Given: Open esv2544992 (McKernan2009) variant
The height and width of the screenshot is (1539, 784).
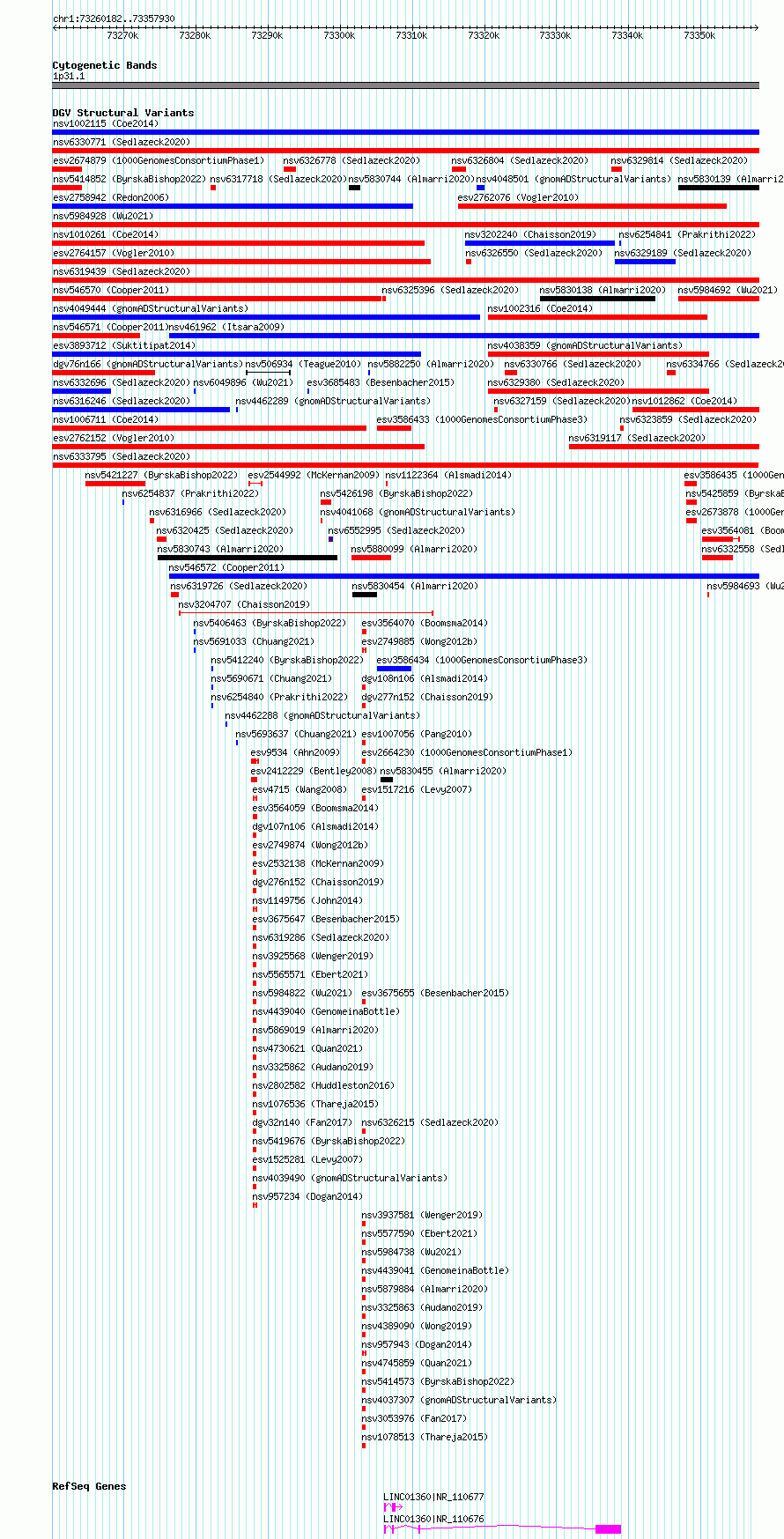Looking at the screenshot, I should tap(314, 475).
